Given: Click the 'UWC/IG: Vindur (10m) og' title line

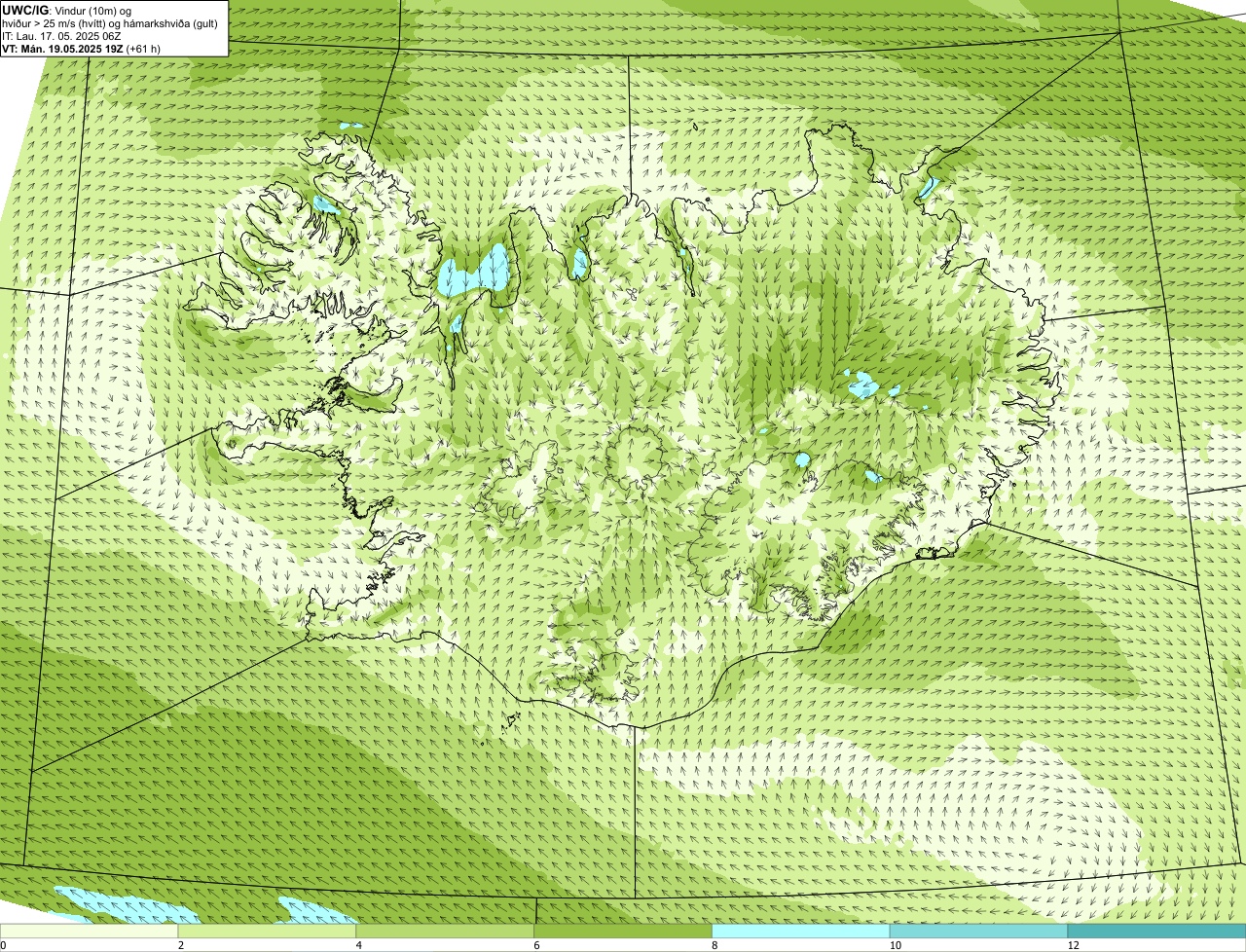Looking at the screenshot, I should [66, 11].
